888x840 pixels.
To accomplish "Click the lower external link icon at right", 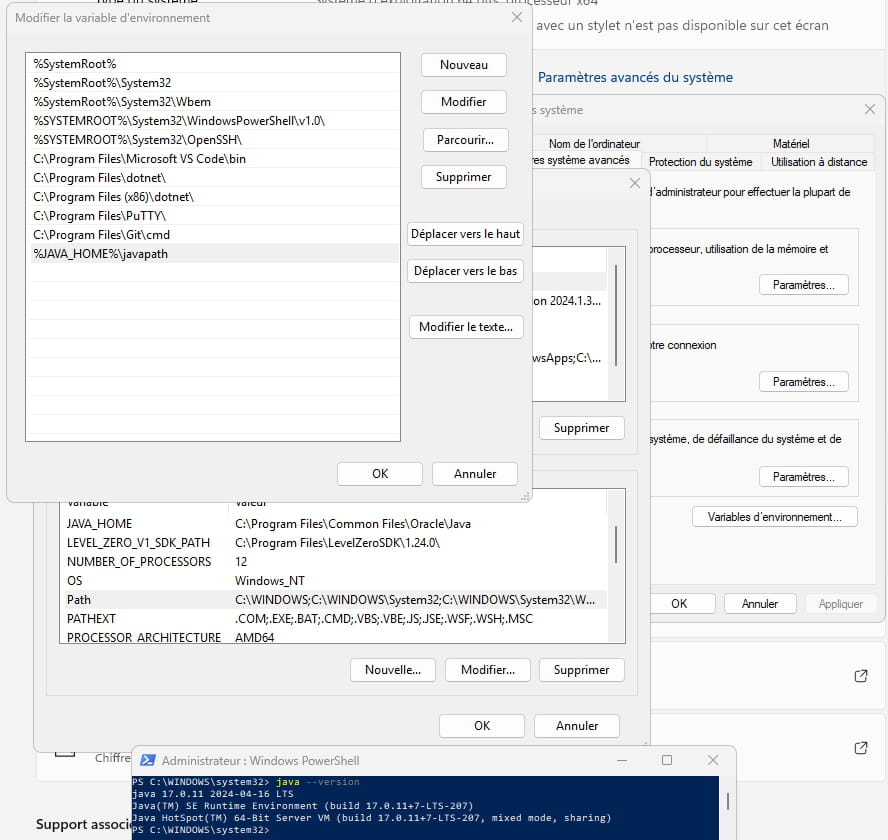I will 860,748.
